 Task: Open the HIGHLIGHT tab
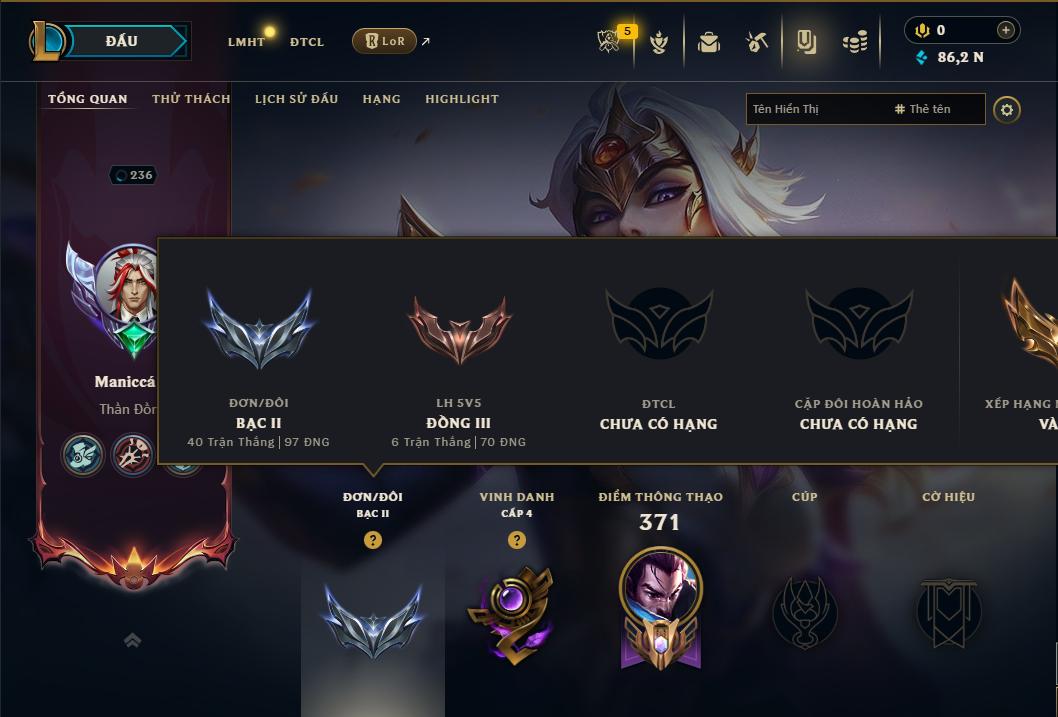coord(462,98)
